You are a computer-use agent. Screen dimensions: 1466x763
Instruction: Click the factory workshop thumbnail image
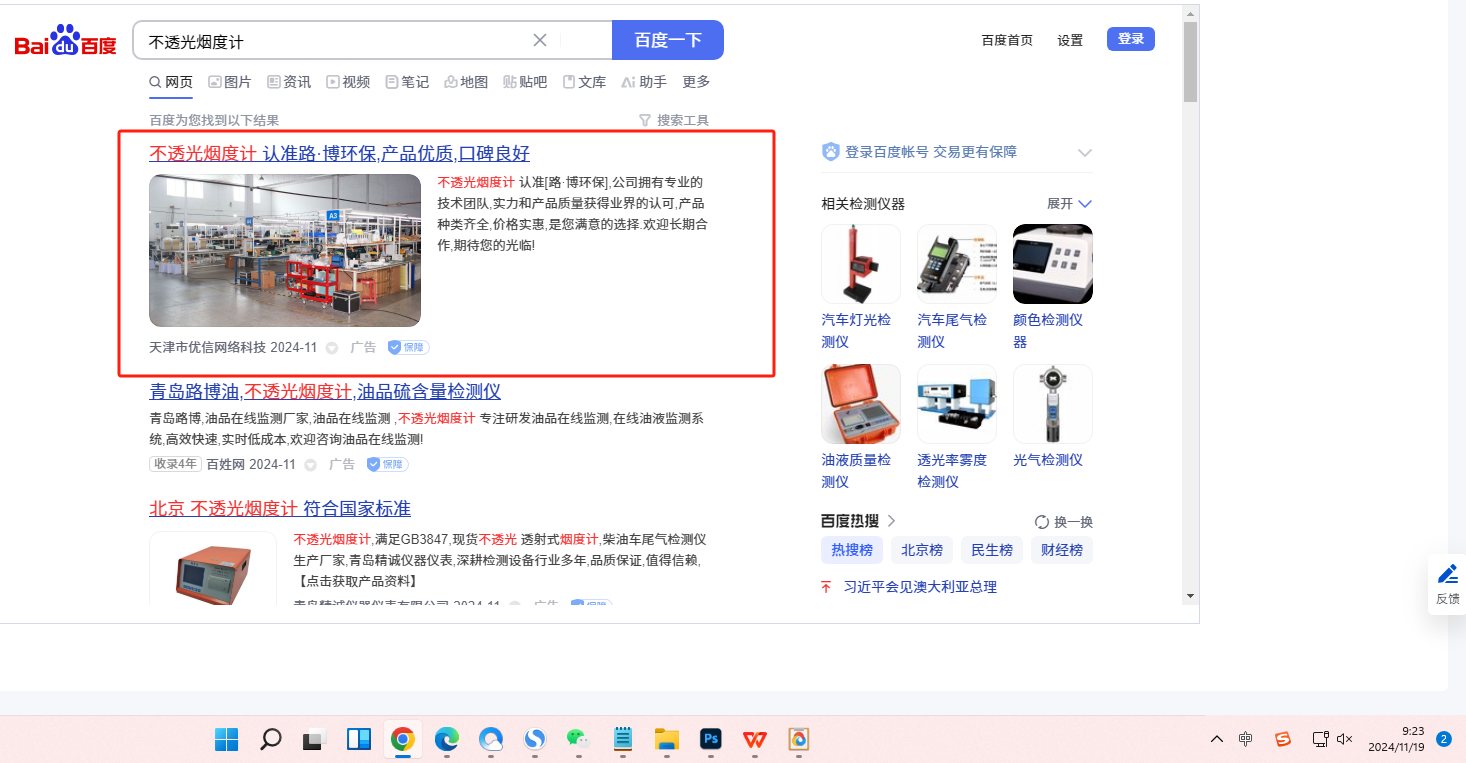click(x=285, y=250)
